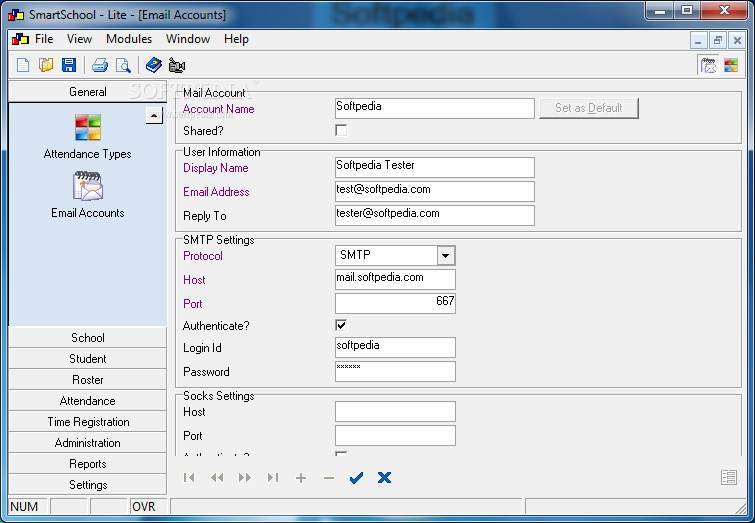The image size is (755, 523).
Task: Expand the Reports sidebar group
Action: [88, 464]
